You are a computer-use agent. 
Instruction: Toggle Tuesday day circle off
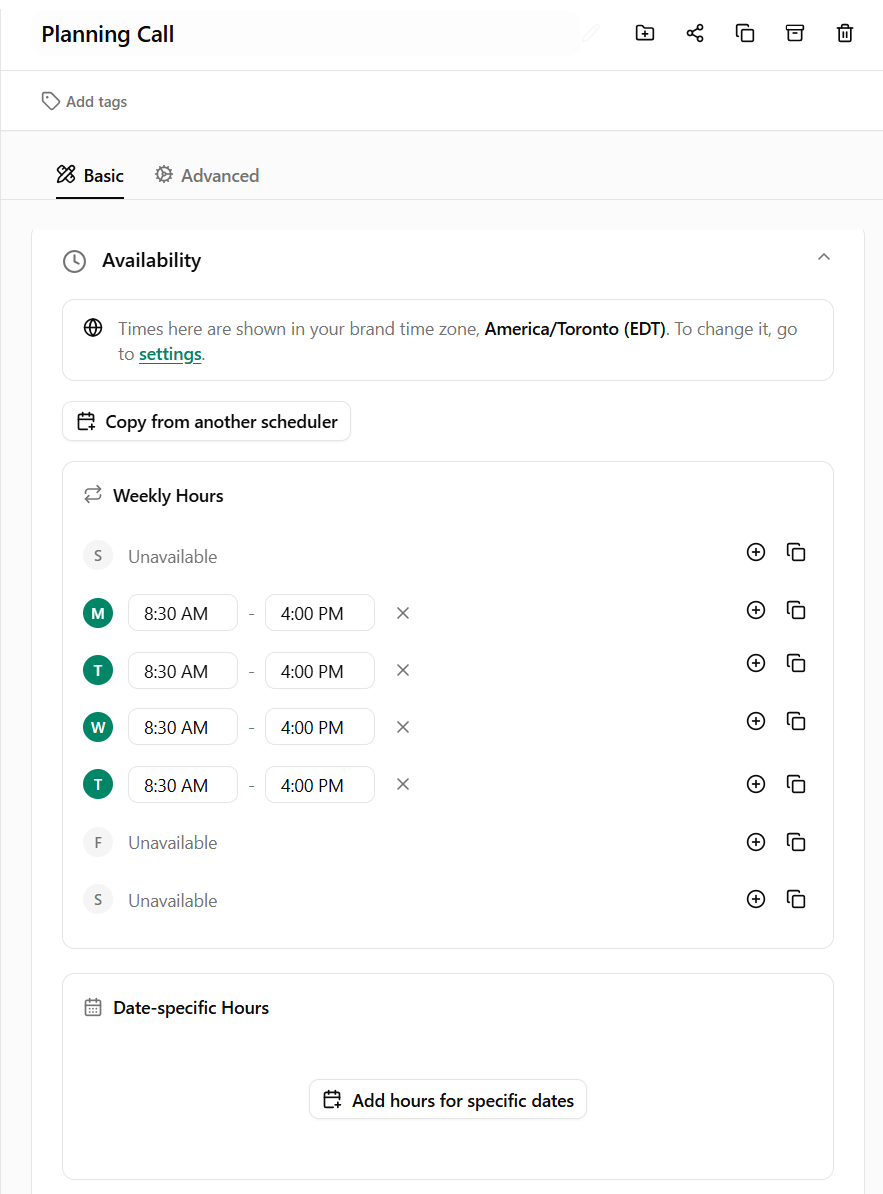98,670
